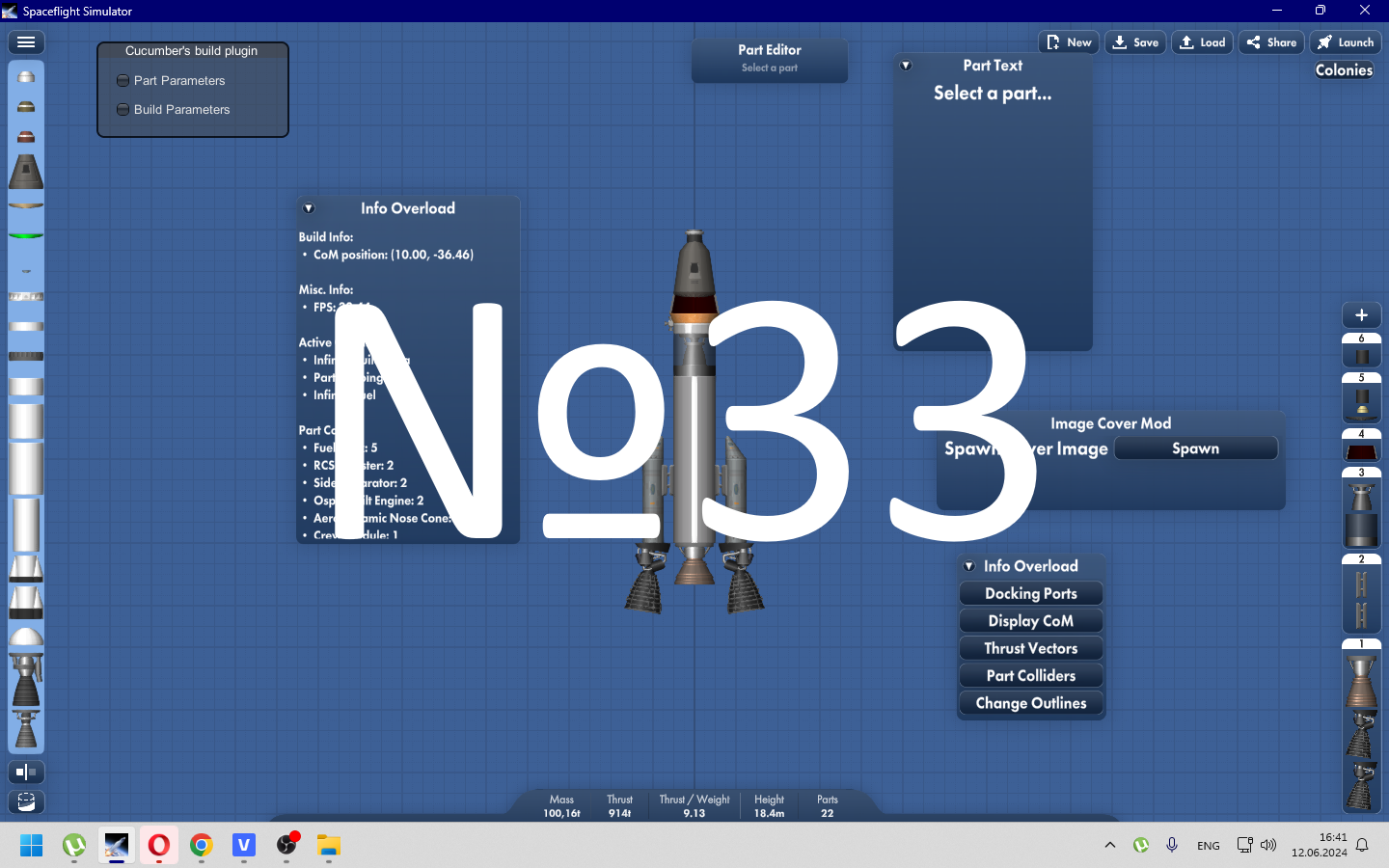Toggle Docking Ports display
This screenshot has width=1389, height=868.
[x=1031, y=594]
